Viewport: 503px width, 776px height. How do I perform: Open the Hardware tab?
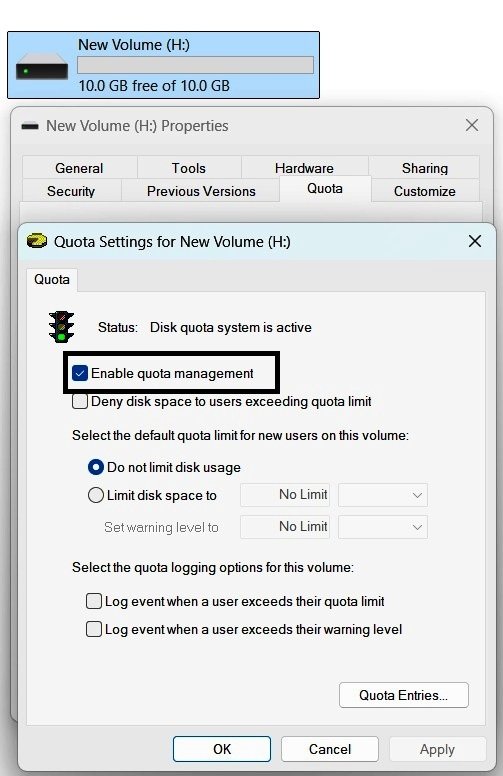click(x=304, y=167)
